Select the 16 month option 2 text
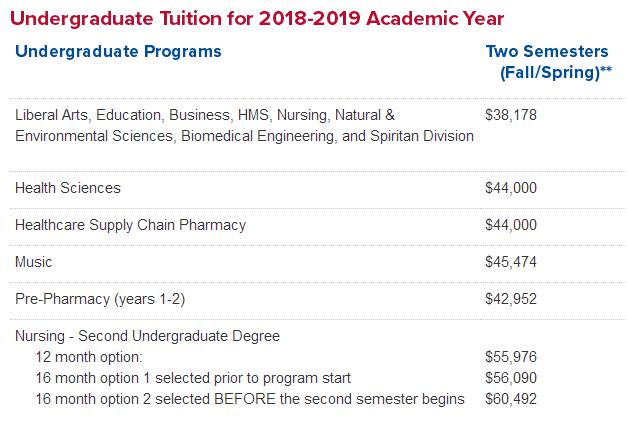Viewport: 627px width, 421px height. (250, 399)
